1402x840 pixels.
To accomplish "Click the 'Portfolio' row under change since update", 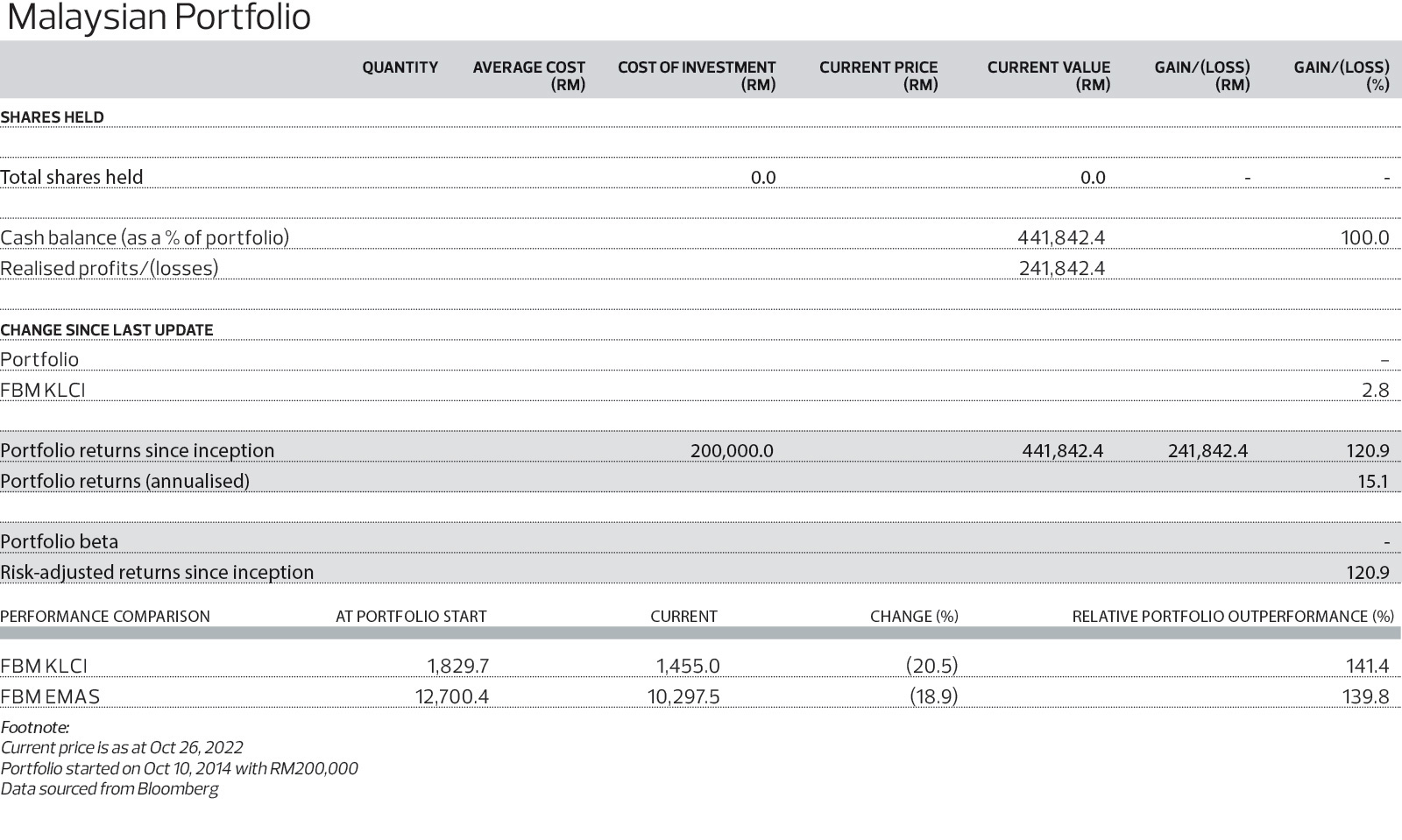I will (39, 359).
